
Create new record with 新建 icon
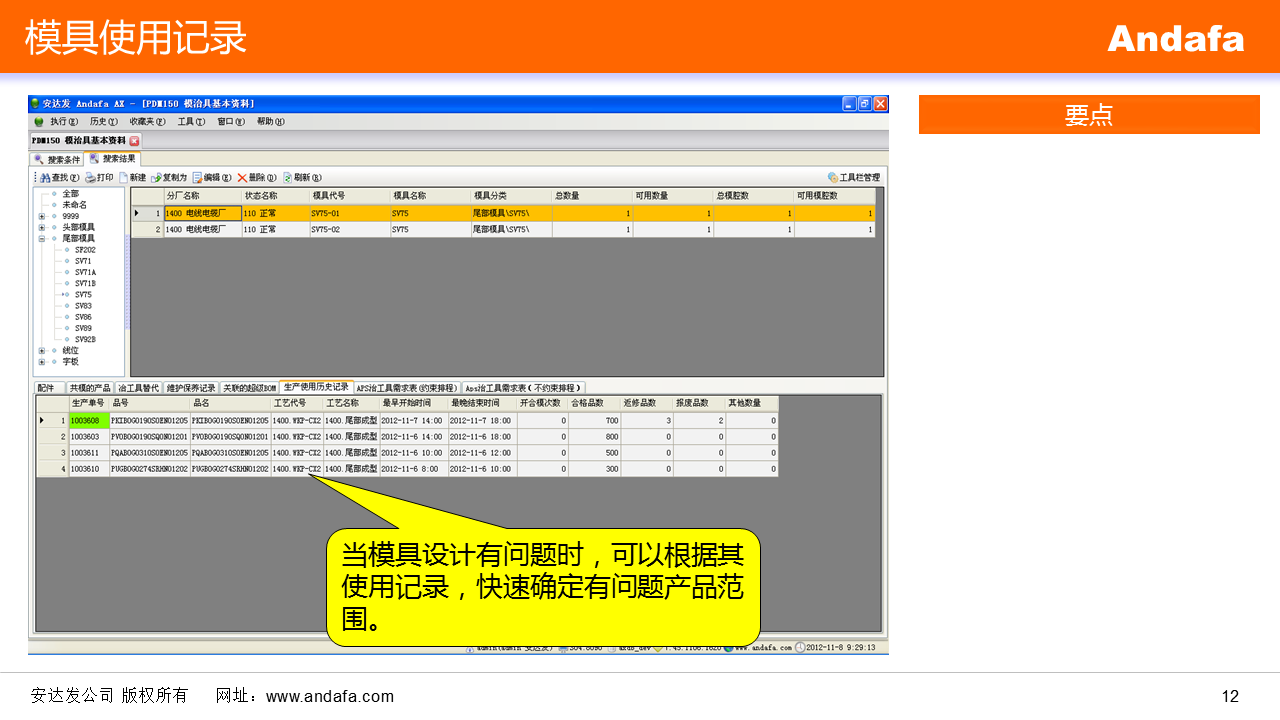pos(124,177)
